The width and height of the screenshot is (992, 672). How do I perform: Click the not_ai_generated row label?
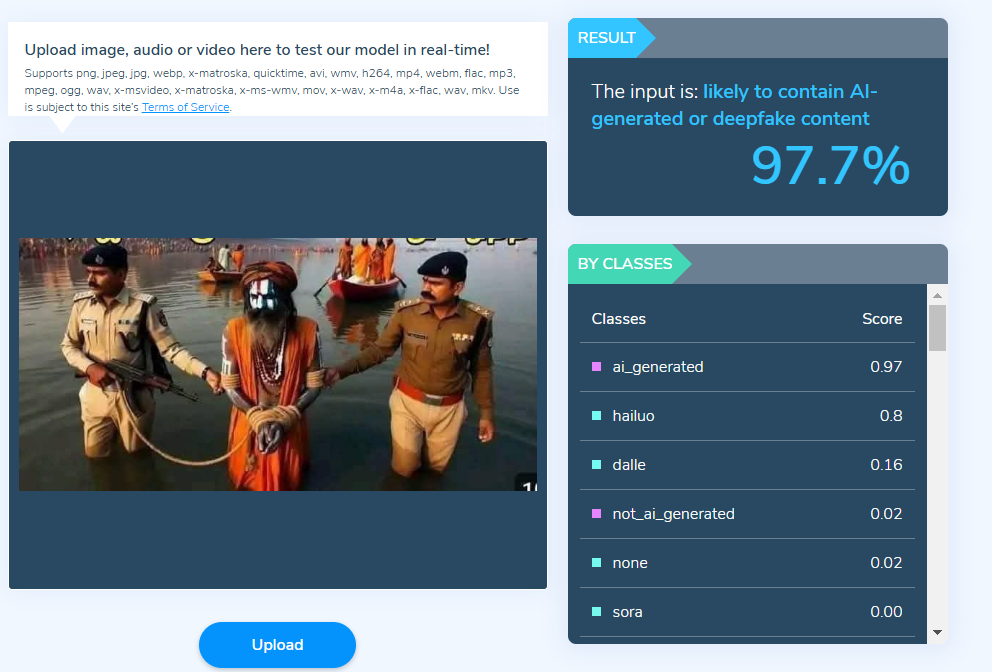673,514
